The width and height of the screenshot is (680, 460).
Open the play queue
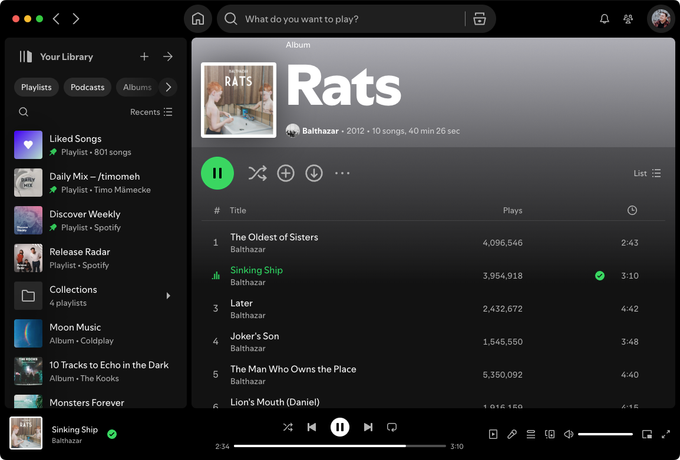coord(530,434)
